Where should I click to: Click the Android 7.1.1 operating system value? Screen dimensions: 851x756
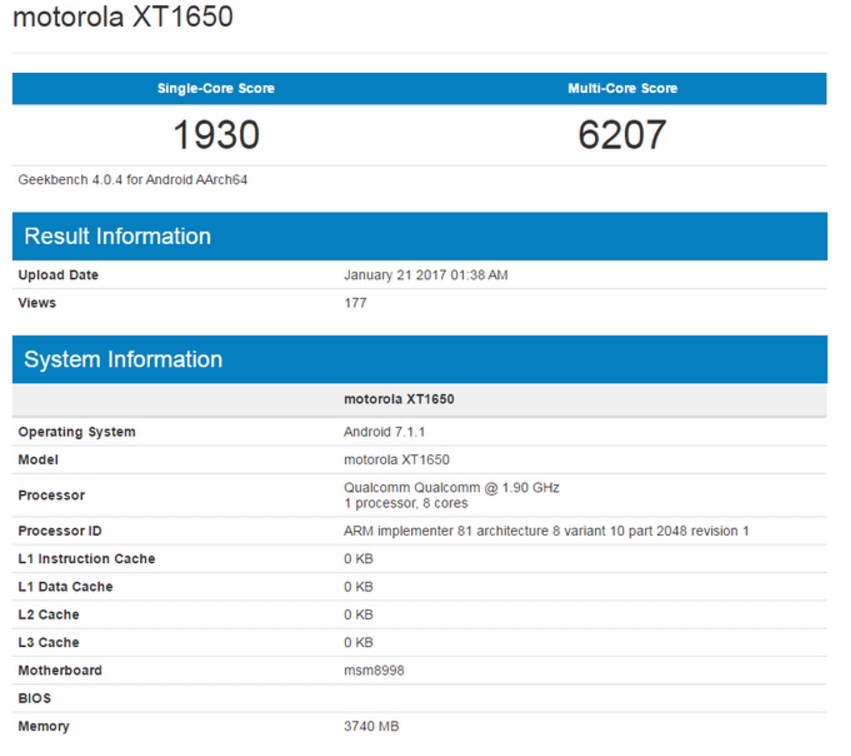click(x=385, y=432)
